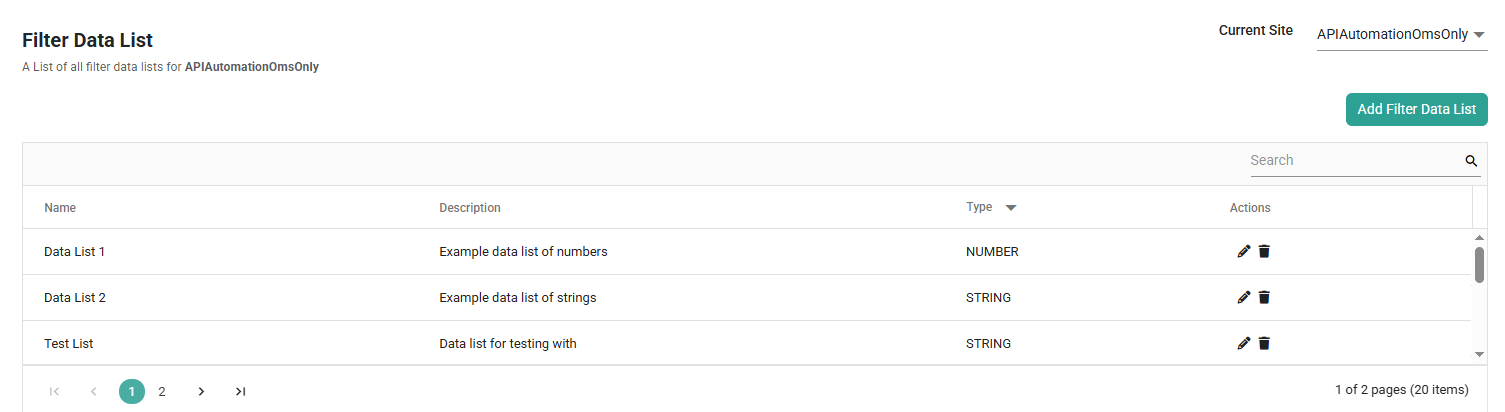The width and height of the screenshot is (1505, 412).
Task: Edit the Test List row
Action: [1244, 344]
